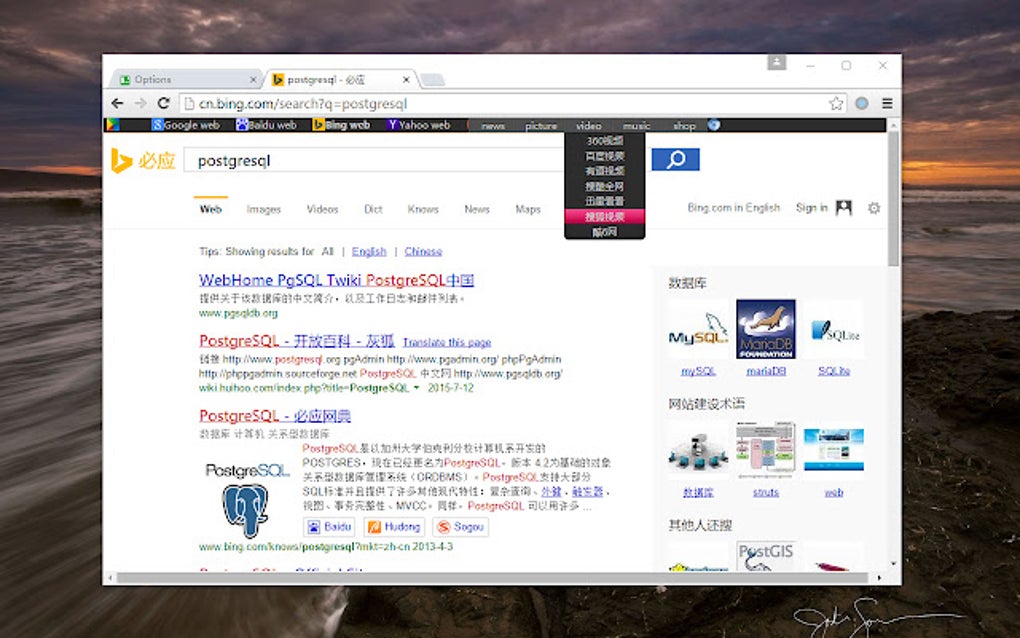Switch to the News results tab

[477, 209]
